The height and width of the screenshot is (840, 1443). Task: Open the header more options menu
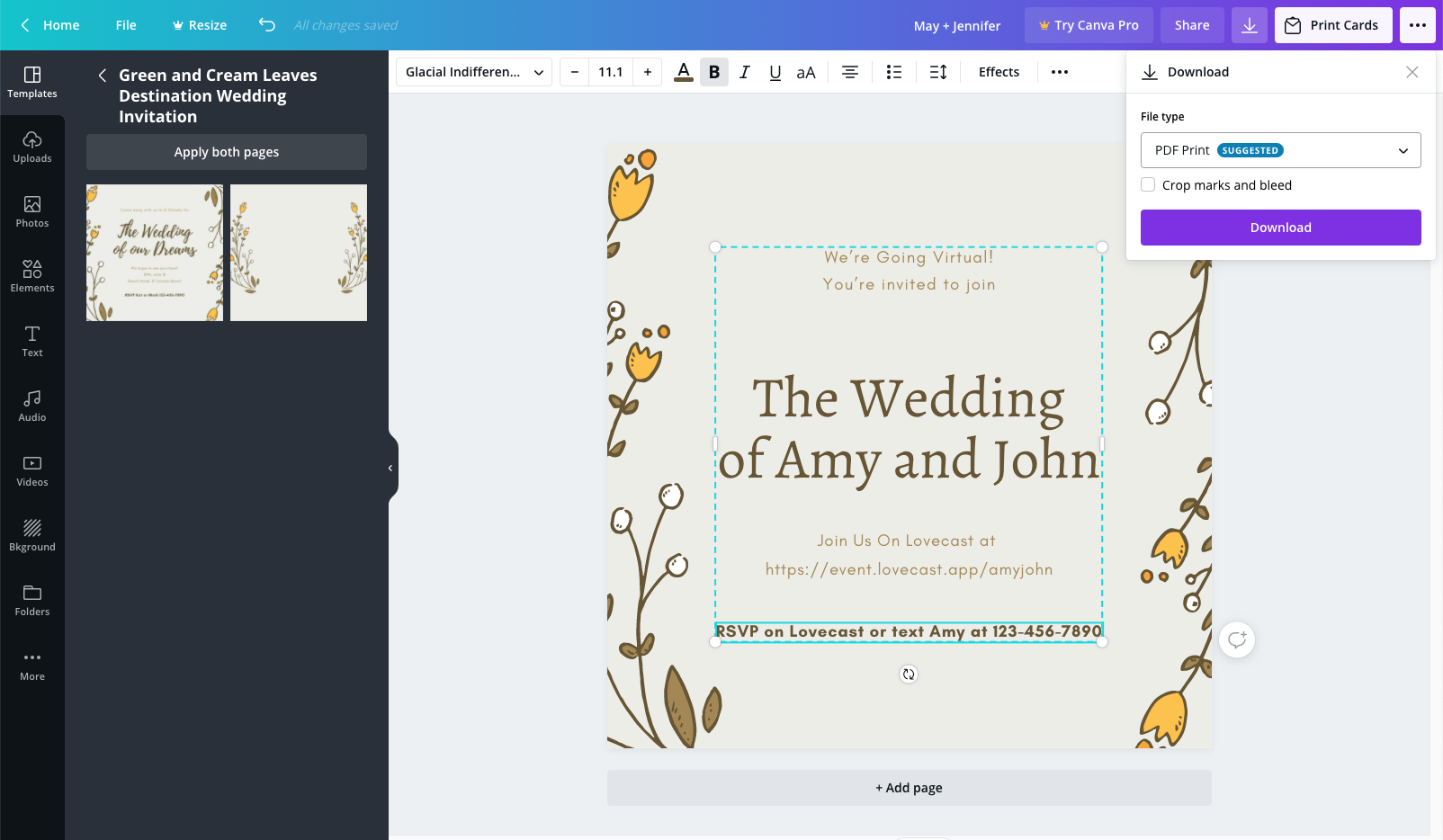coord(1418,25)
